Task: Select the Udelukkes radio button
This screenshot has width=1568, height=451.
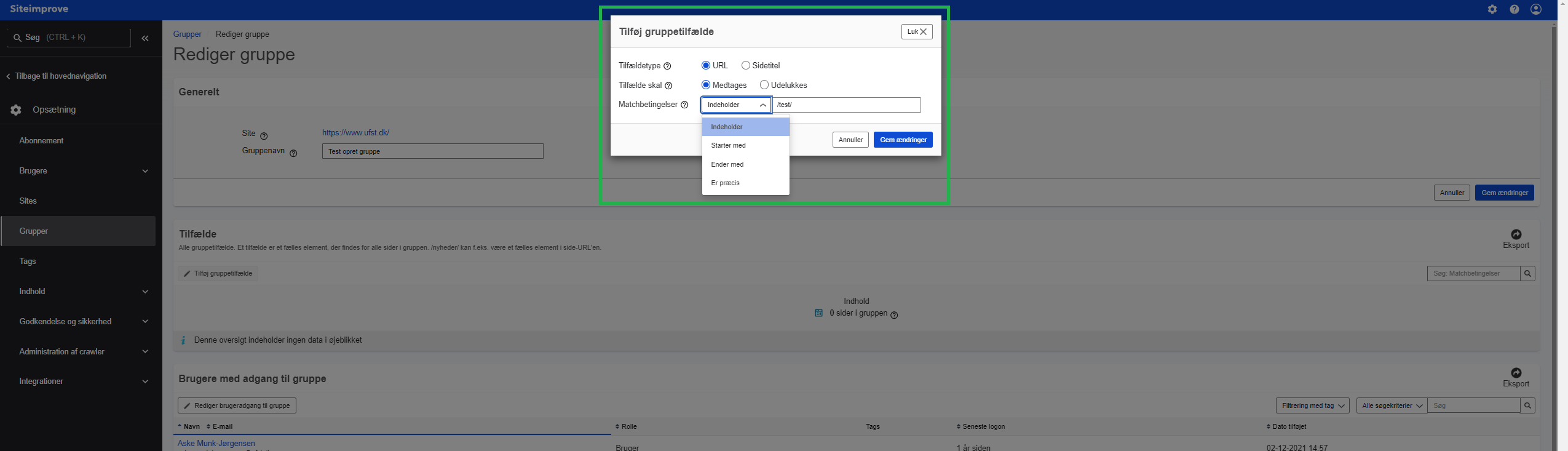Action: [764, 85]
